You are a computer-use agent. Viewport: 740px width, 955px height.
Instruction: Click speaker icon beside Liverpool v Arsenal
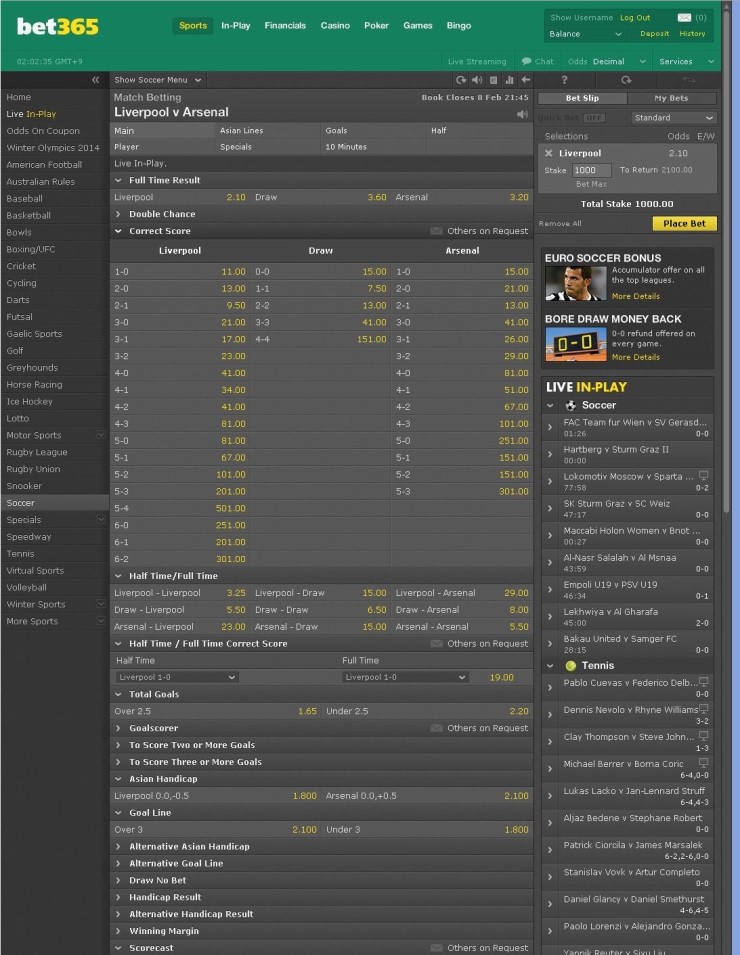click(522, 114)
